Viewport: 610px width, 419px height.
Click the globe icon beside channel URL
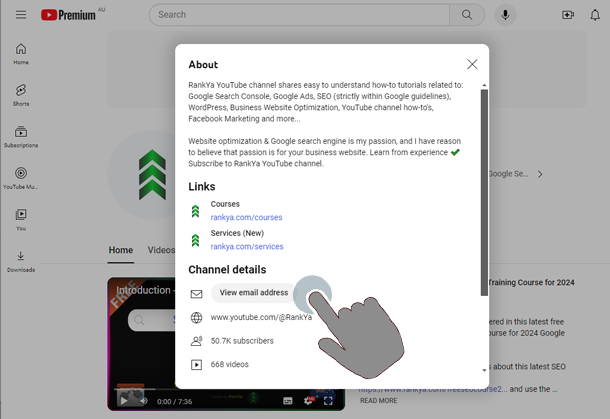[x=196, y=317]
